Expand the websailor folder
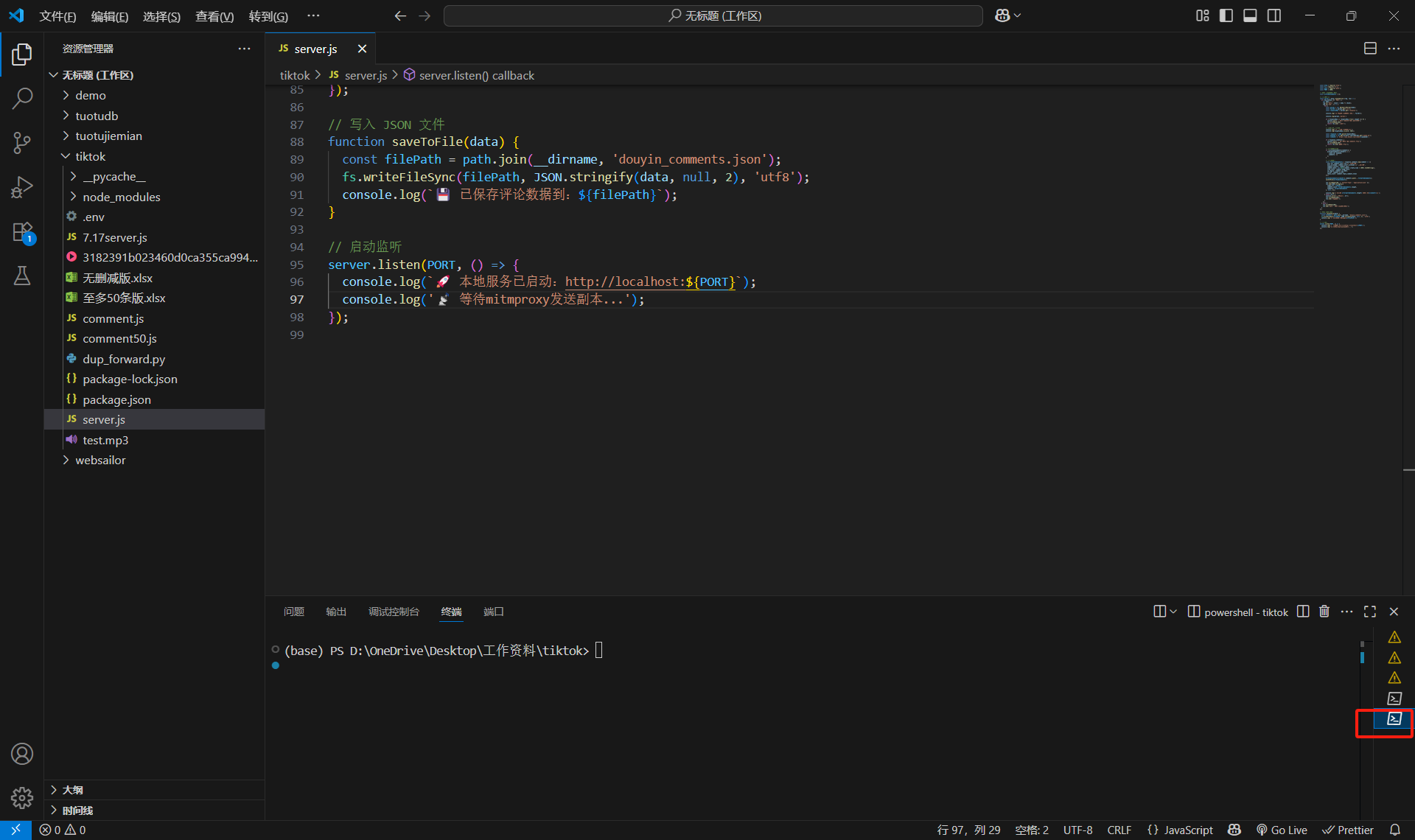This screenshot has height=840, width=1415. 155,460
